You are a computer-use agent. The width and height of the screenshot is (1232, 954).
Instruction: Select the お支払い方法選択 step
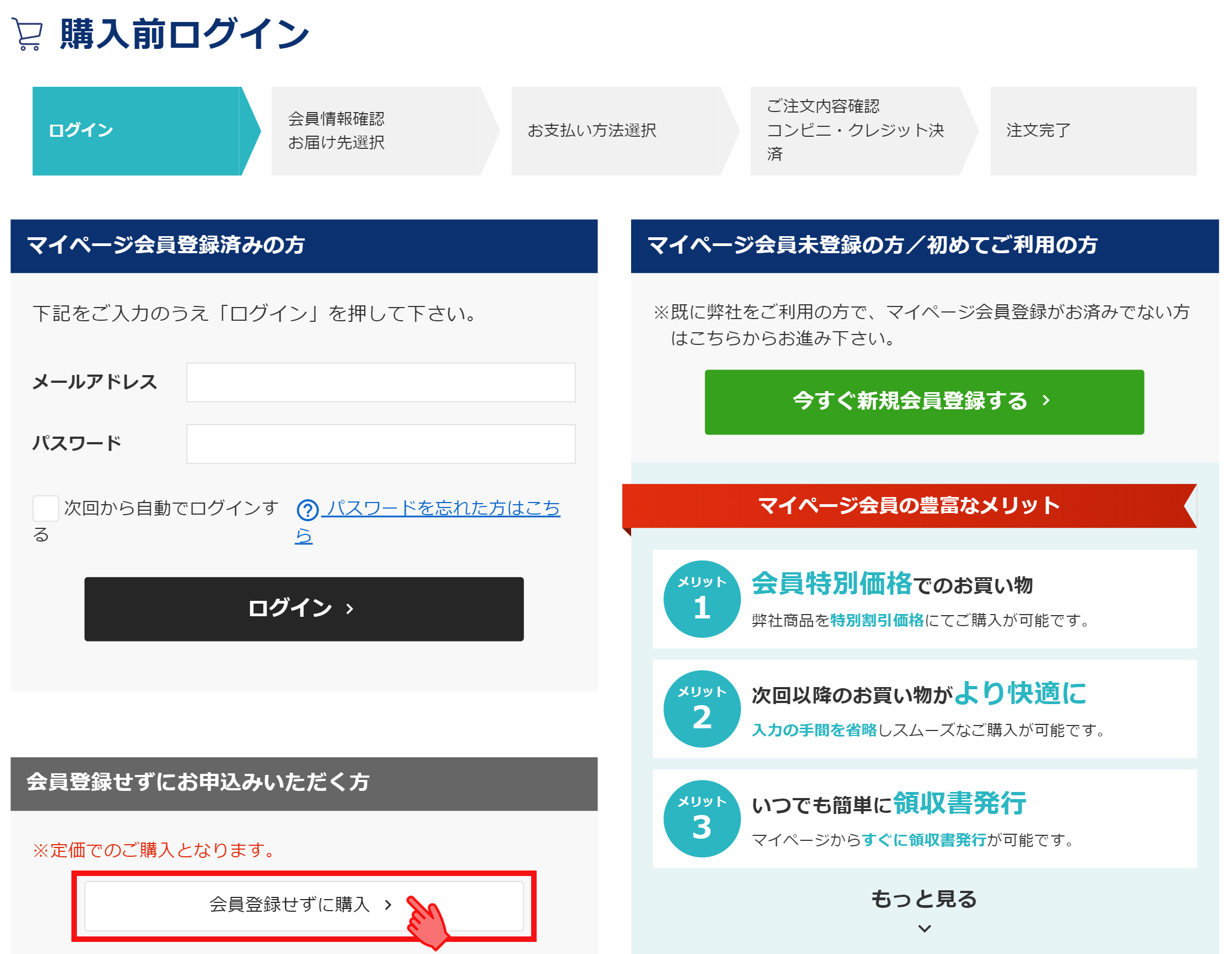point(615,131)
